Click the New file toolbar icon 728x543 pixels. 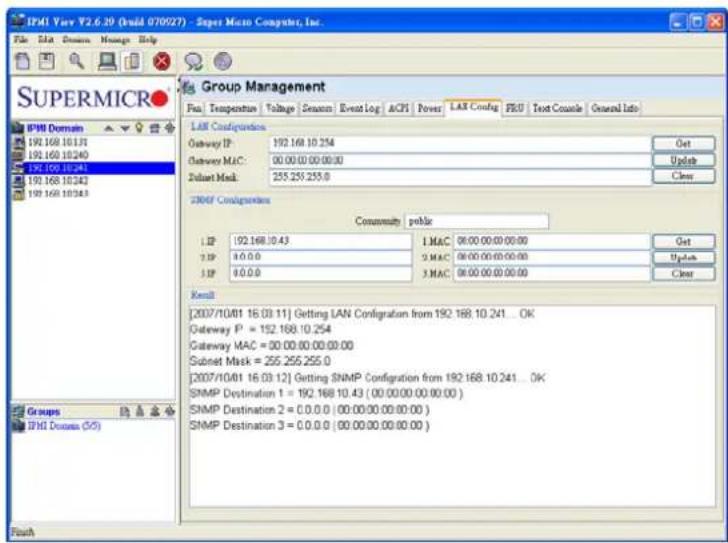22,61
